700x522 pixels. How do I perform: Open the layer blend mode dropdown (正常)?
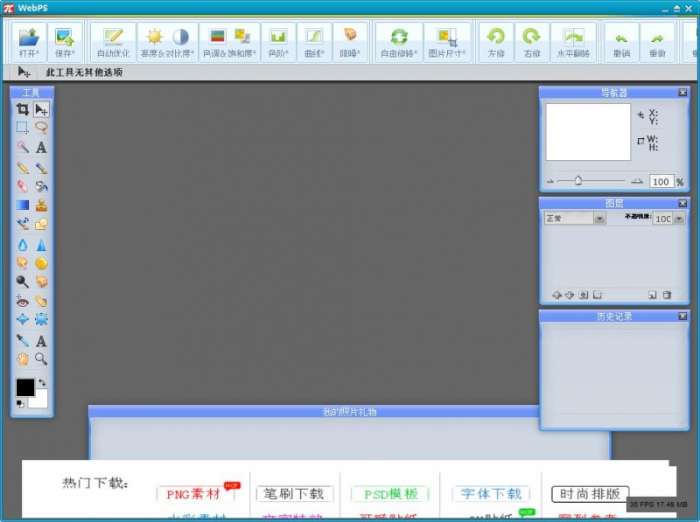click(574, 218)
